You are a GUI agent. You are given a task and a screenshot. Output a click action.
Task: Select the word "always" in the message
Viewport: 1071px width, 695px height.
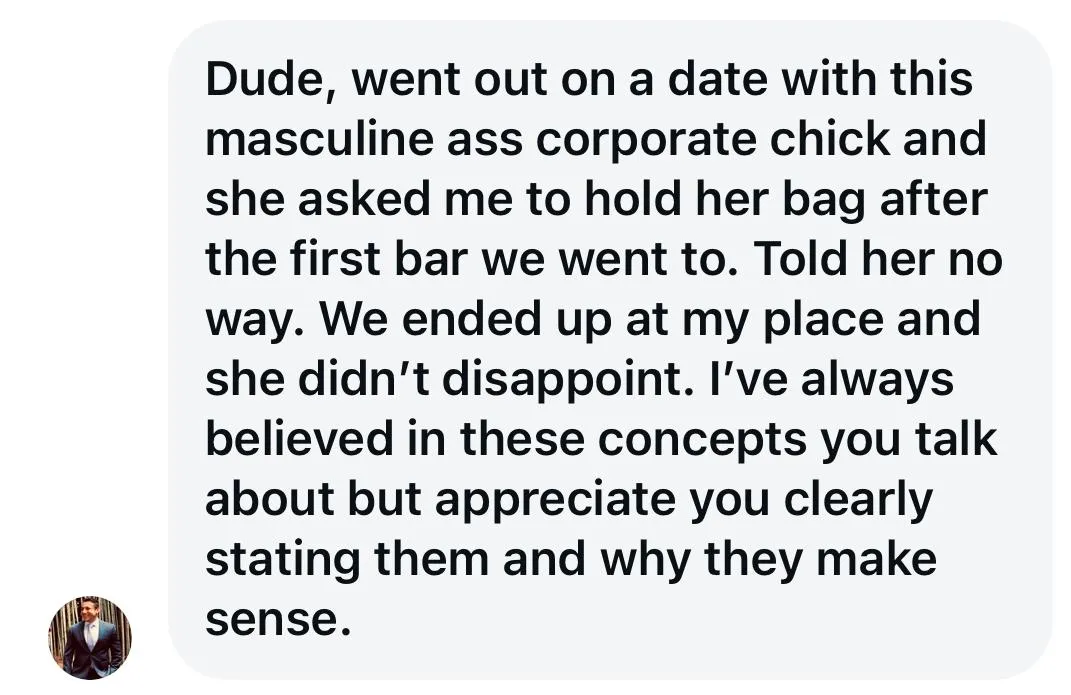877,379
